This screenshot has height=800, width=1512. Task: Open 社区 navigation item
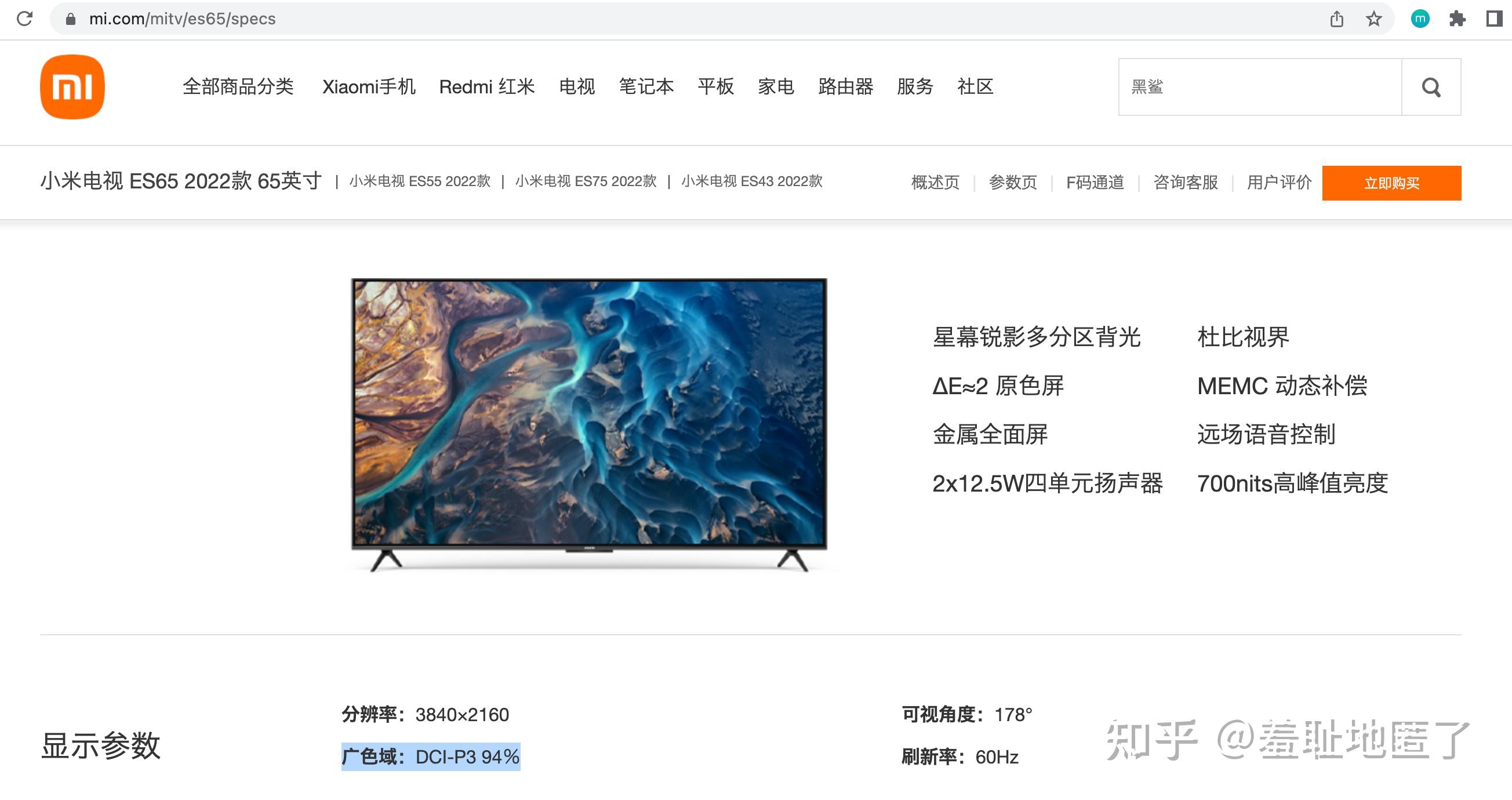pyautogui.click(x=975, y=87)
